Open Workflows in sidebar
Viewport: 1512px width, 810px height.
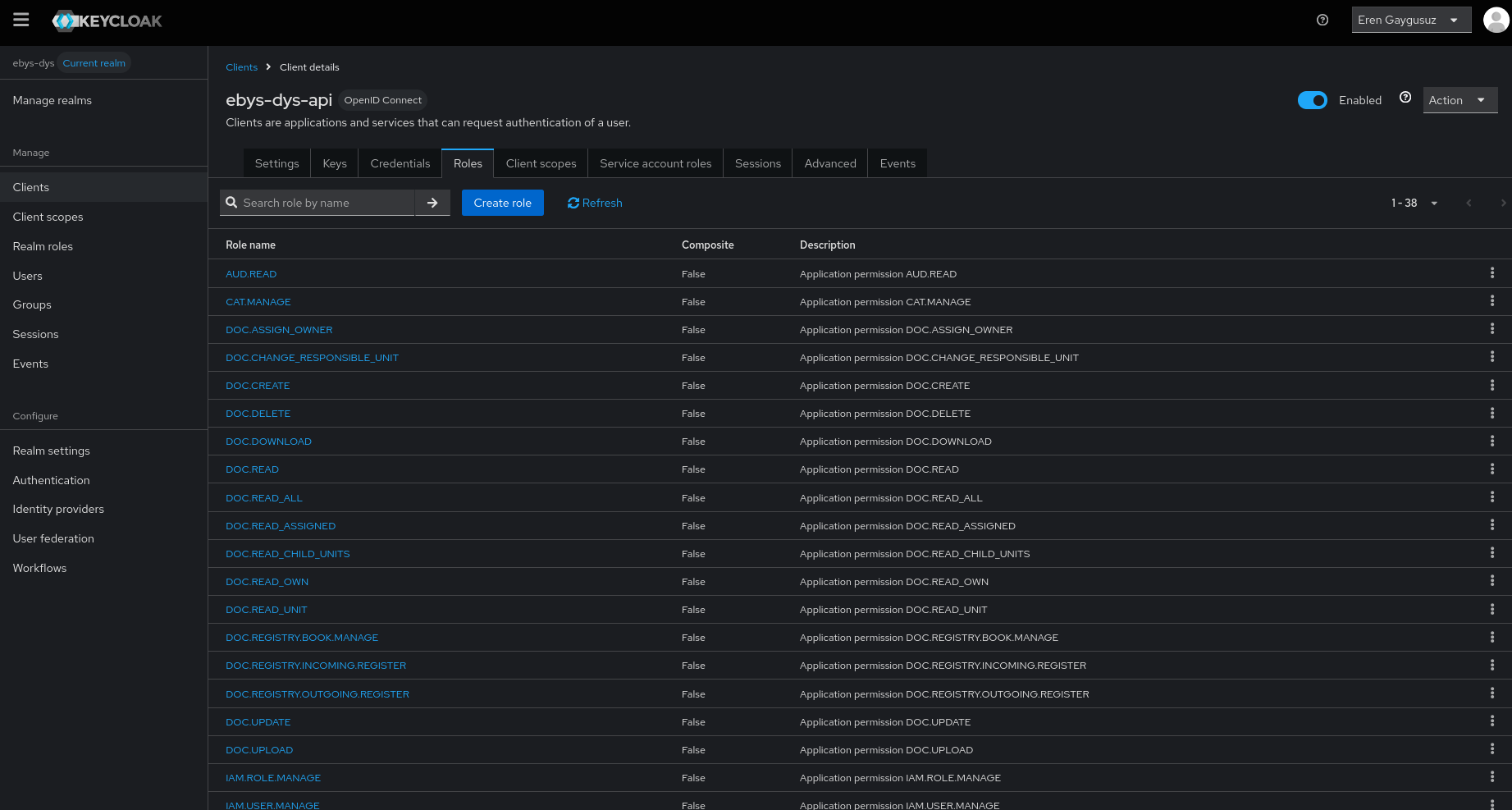click(103, 568)
